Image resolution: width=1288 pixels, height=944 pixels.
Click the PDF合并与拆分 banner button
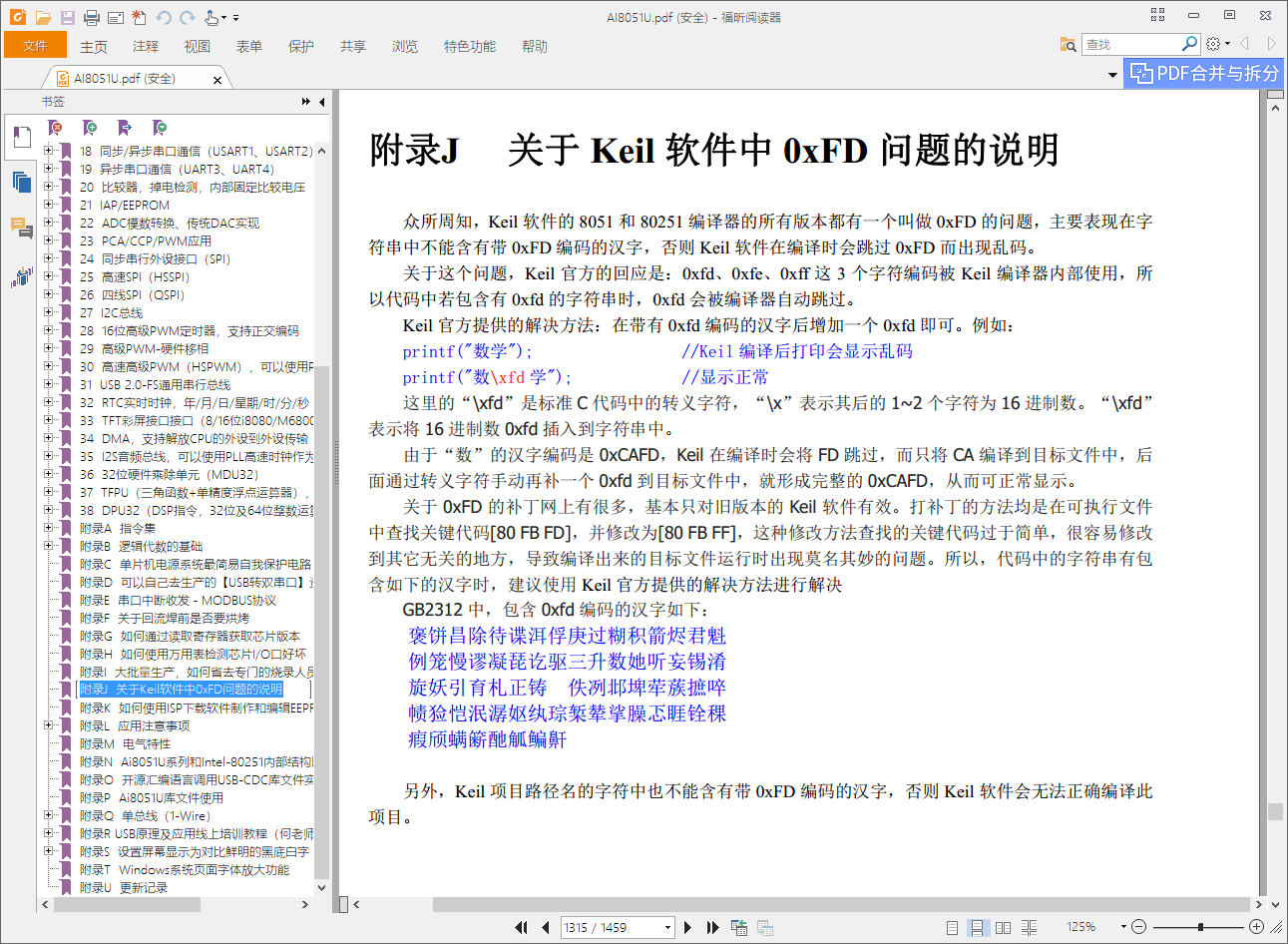pyautogui.click(x=1204, y=73)
